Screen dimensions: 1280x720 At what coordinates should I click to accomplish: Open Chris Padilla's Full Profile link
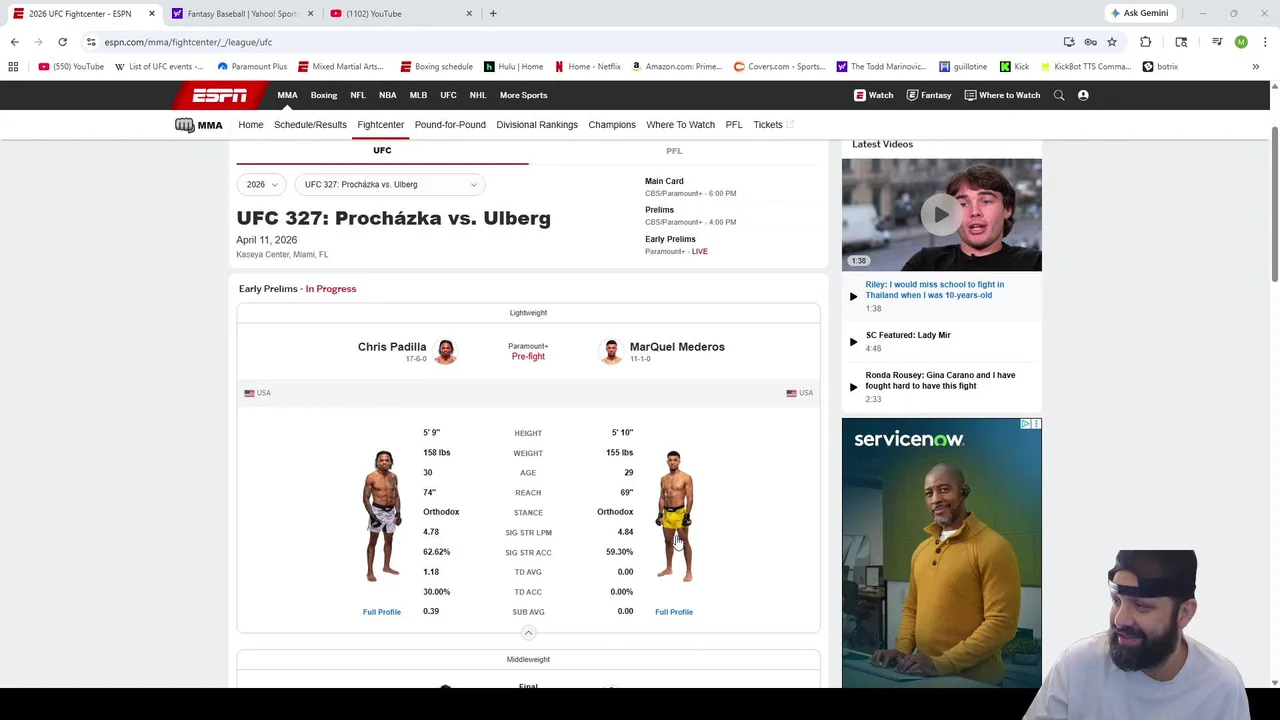382,612
